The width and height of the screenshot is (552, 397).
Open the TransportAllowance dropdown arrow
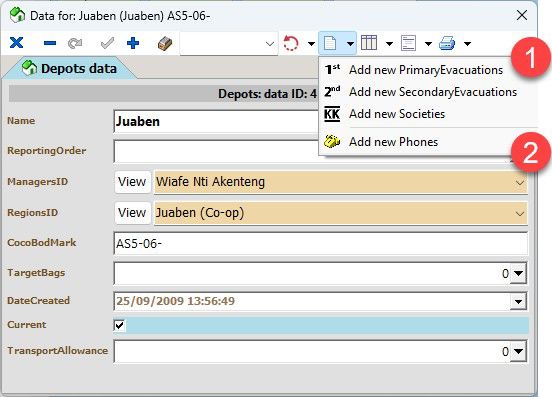(518, 351)
